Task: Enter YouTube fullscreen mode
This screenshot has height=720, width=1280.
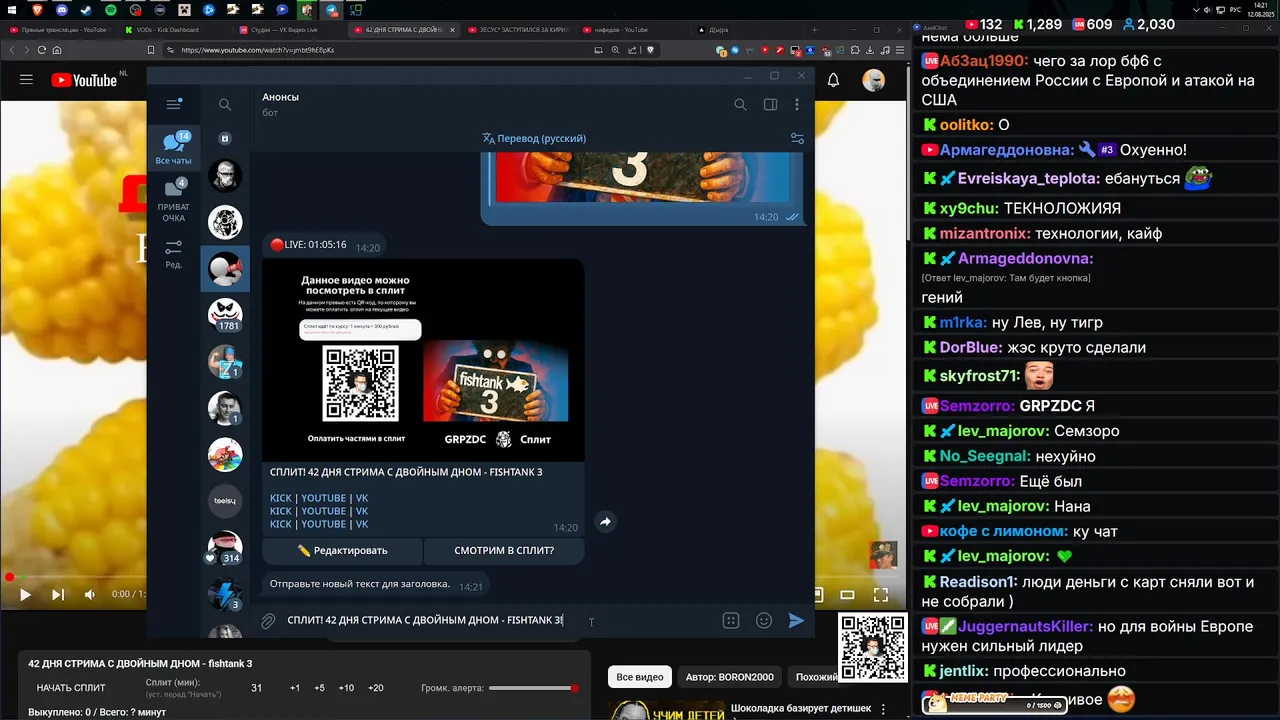Action: click(x=881, y=594)
